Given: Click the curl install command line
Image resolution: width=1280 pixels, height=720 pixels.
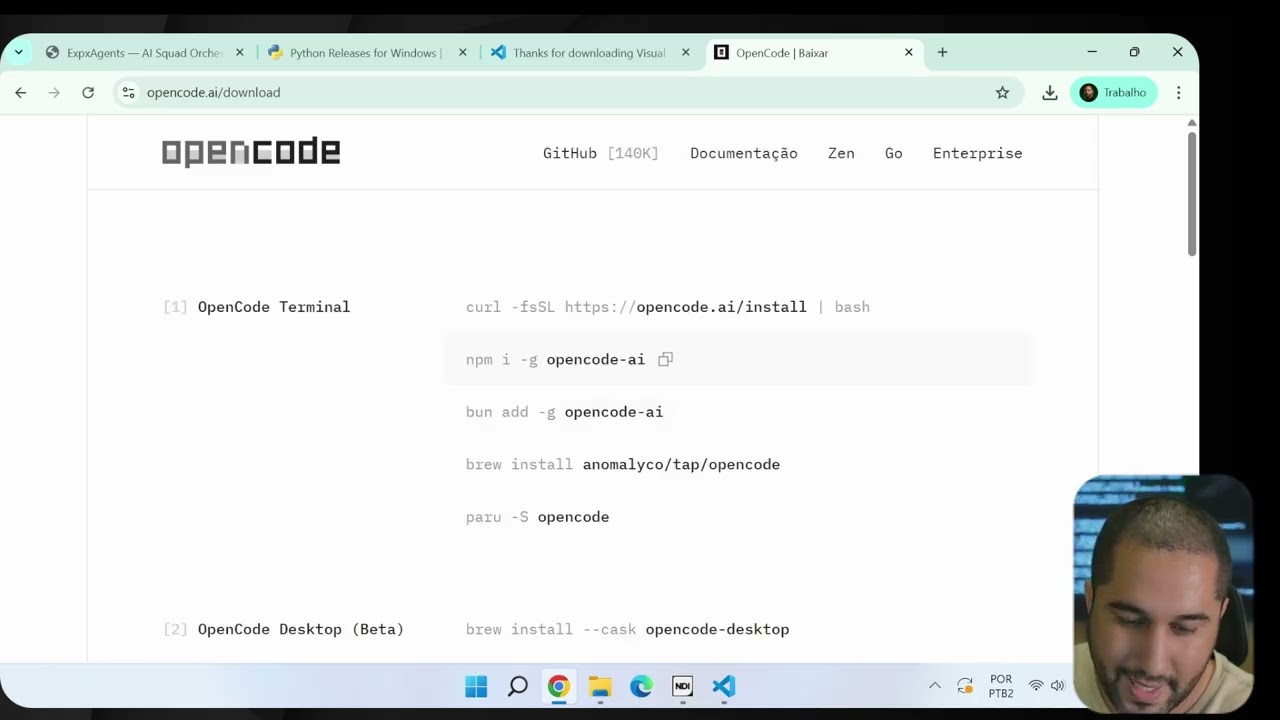Looking at the screenshot, I should (x=667, y=307).
